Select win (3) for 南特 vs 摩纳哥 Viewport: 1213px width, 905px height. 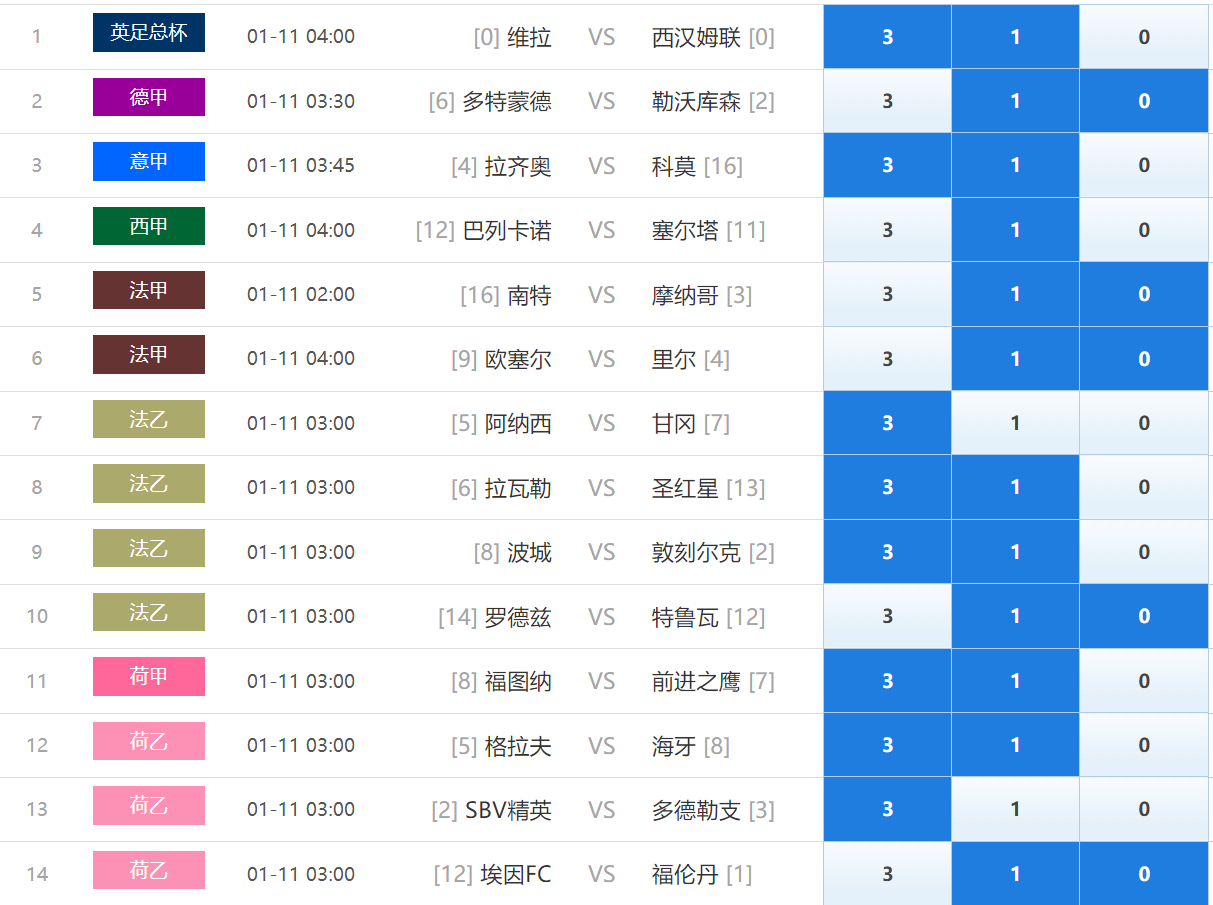pos(887,294)
